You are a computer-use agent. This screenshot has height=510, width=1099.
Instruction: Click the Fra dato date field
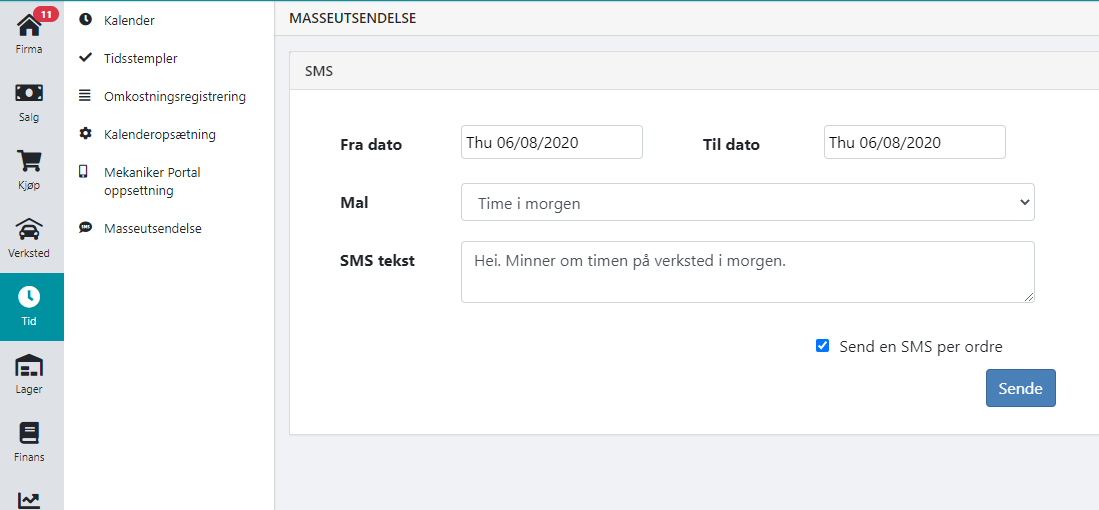click(551, 142)
